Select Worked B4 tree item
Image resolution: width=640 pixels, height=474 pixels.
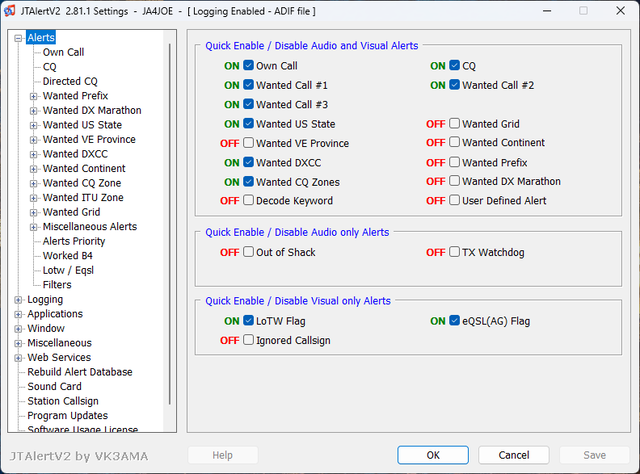click(68, 256)
